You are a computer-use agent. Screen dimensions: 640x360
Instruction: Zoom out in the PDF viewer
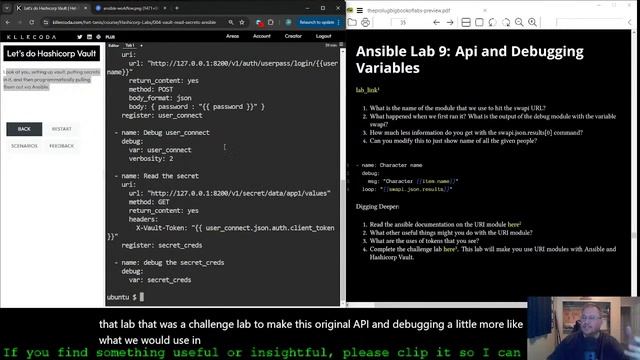[519, 22]
